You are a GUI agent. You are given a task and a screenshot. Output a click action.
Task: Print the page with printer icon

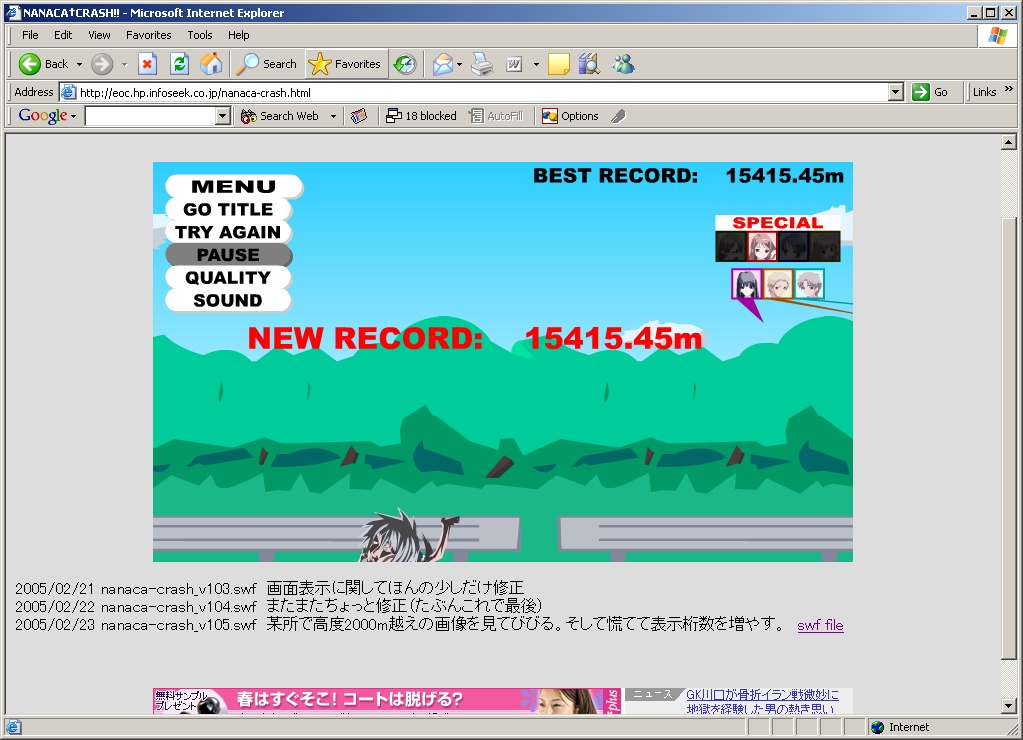tap(482, 64)
